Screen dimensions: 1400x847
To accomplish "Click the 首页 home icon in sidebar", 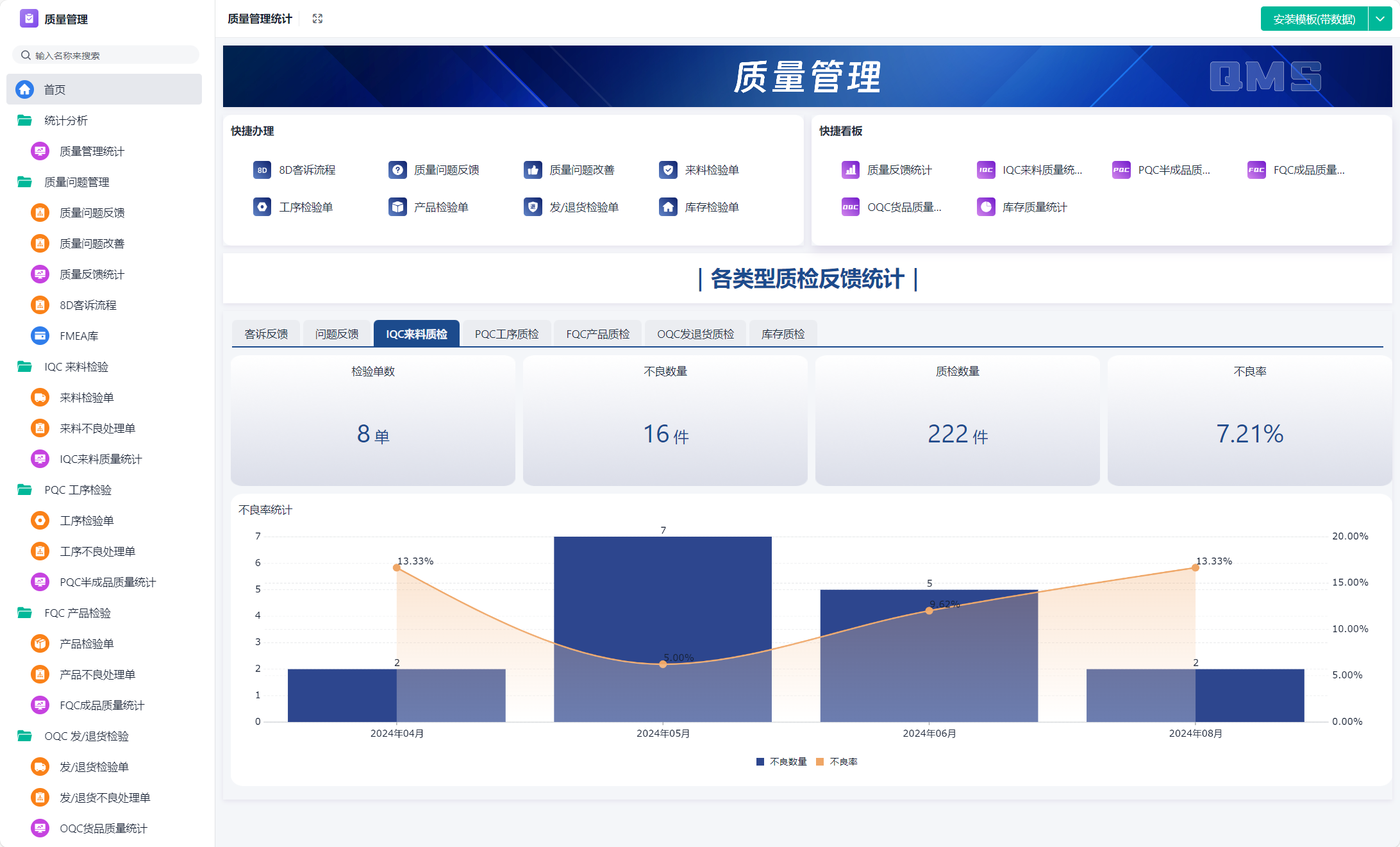I will [x=25, y=90].
